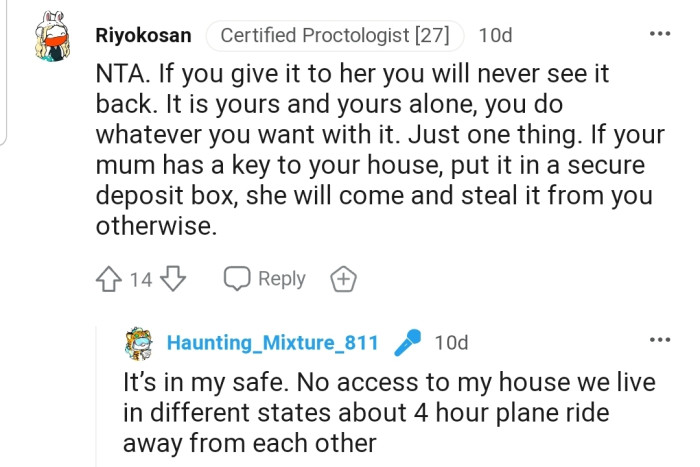The width and height of the screenshot is (700, 467).
Task: Click the Reply button text
Action: 281,279
